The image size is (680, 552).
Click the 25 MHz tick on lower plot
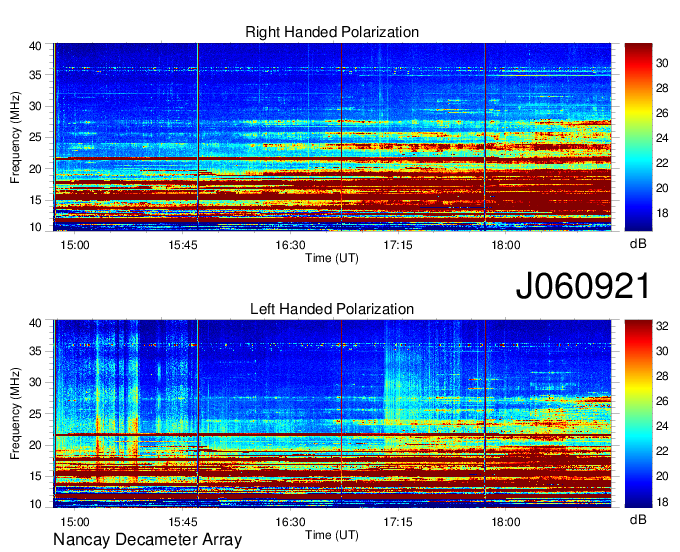pyautogui.click(x=35, y=414)
